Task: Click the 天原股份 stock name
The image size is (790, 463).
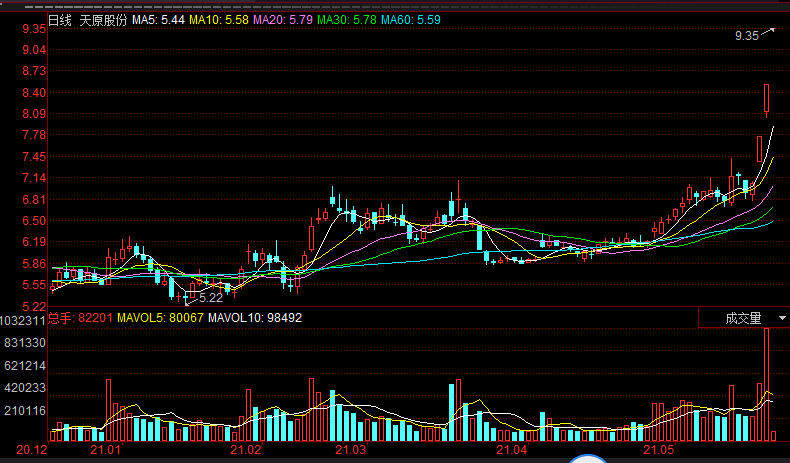Action: tap(103, 19)
